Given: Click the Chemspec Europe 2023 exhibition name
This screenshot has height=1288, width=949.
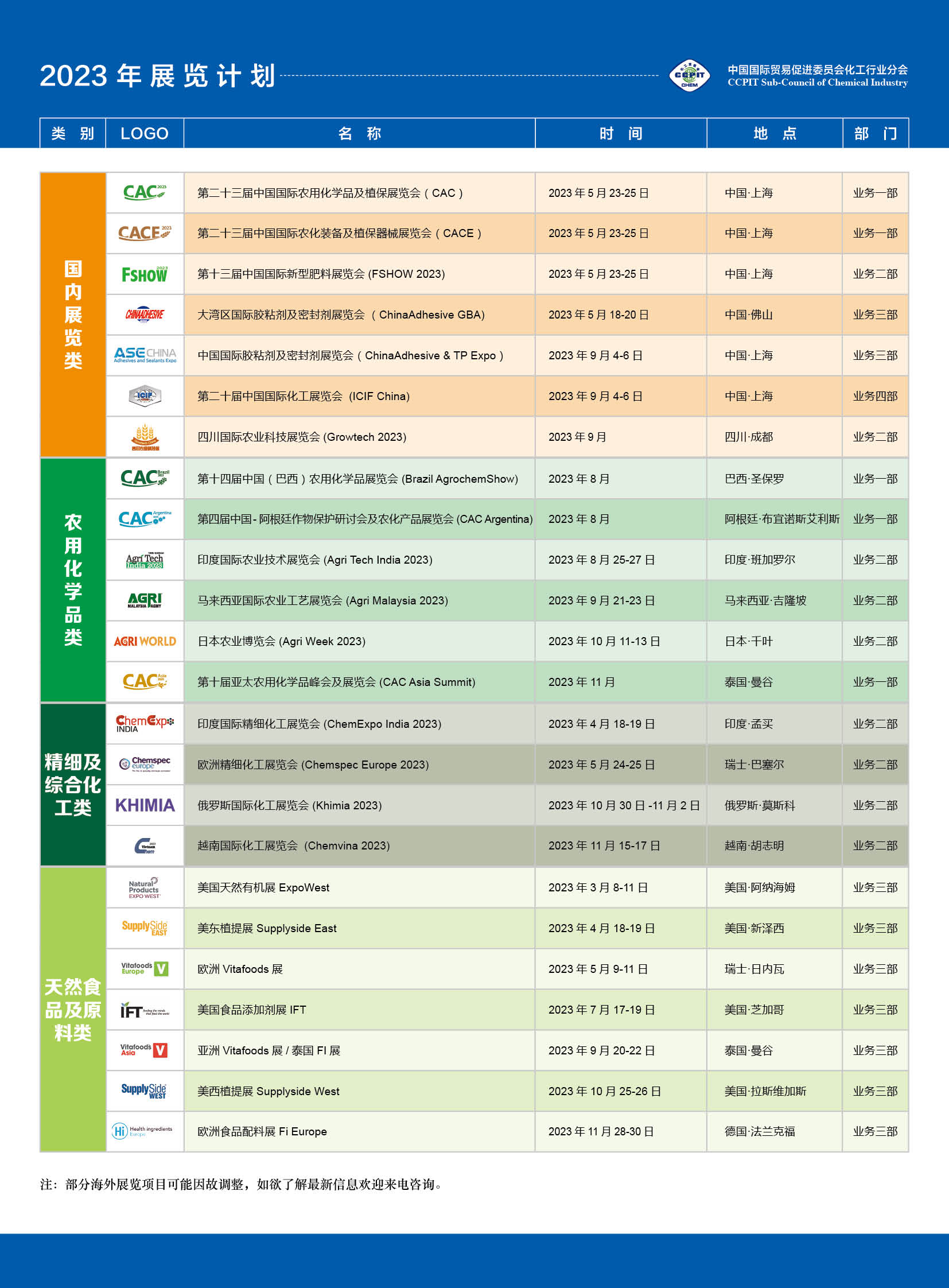Looking at the screenshot, I should click(x=313, y=765).
